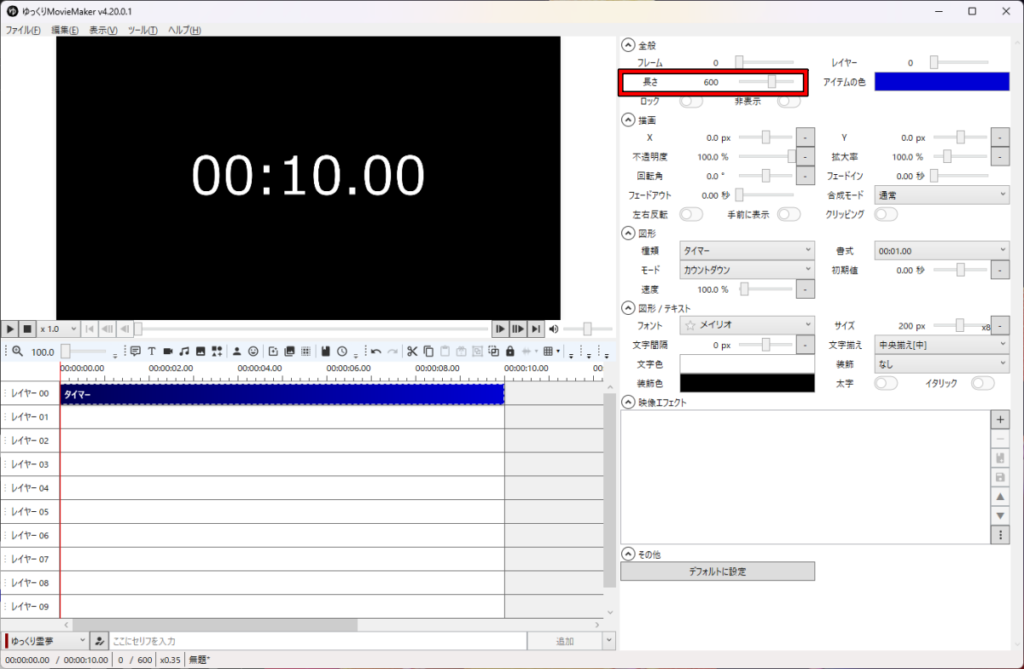The height and width of the screenshot is (669, 1024).
Task: Click the timeline zoom magnifier icon
Action: (18, 351)
